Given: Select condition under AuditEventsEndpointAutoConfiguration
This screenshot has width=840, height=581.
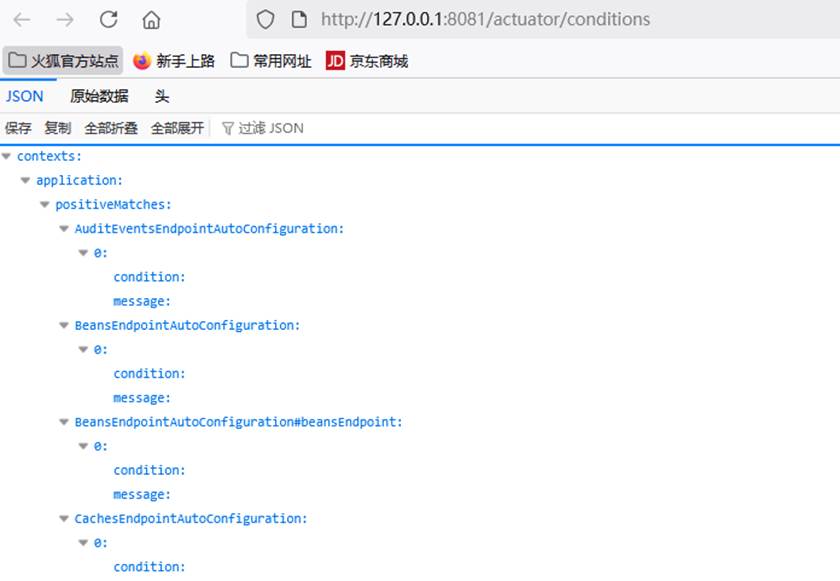Looking at the screenshot, I should pos(149,277).
